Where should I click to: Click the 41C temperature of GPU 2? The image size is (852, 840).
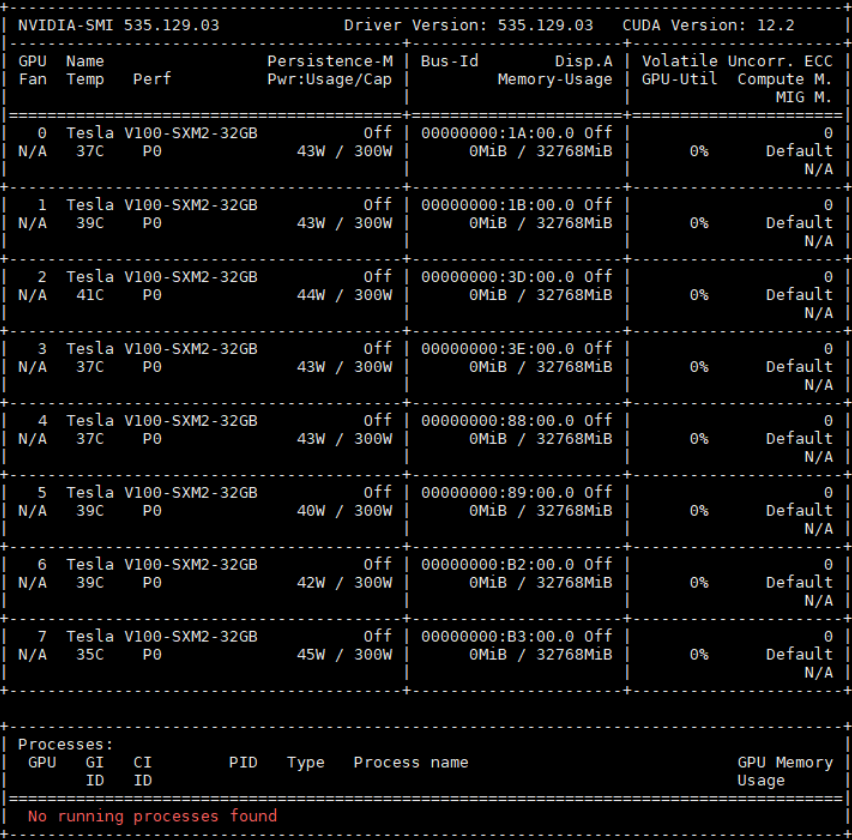(90, 295)
